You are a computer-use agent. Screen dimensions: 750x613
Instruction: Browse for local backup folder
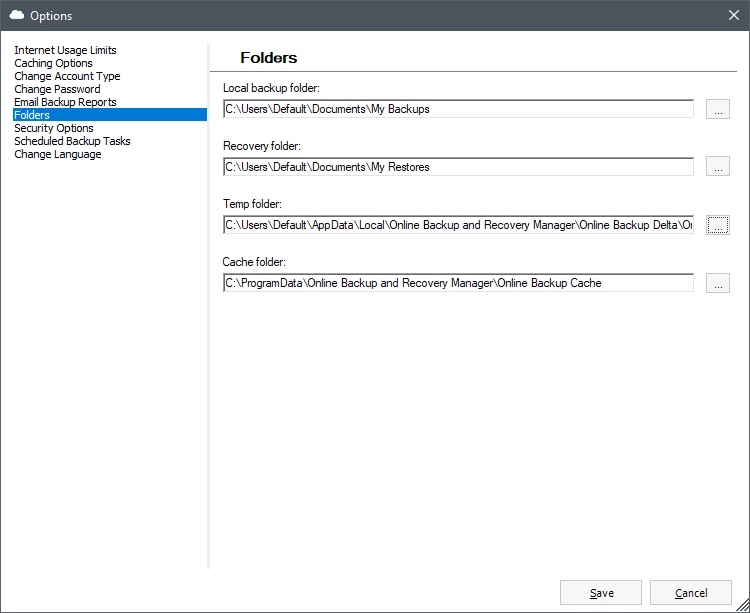click(x=717, y=109)
